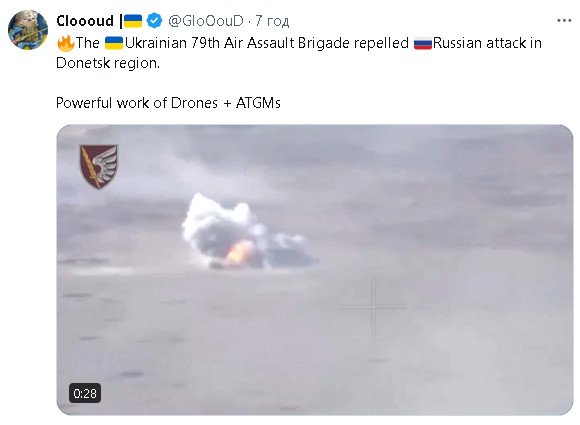Open the Cloooud profile avatar

coord(28,30)
